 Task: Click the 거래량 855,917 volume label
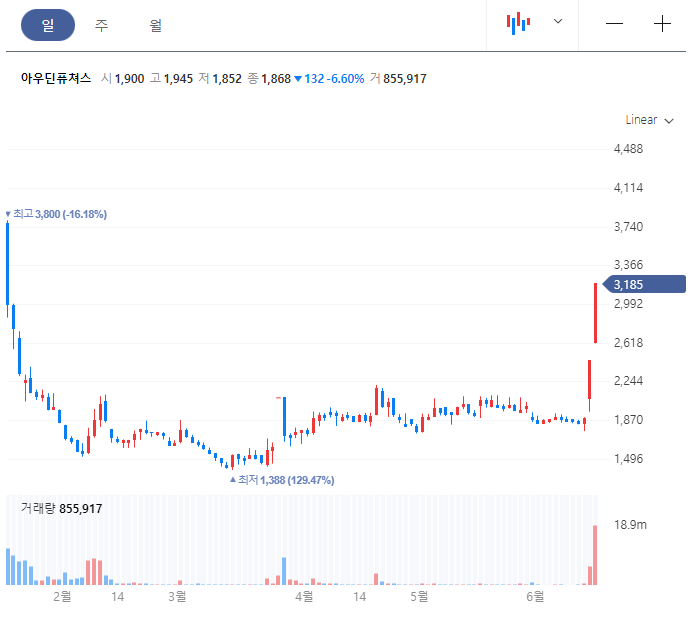coord(61,508)
